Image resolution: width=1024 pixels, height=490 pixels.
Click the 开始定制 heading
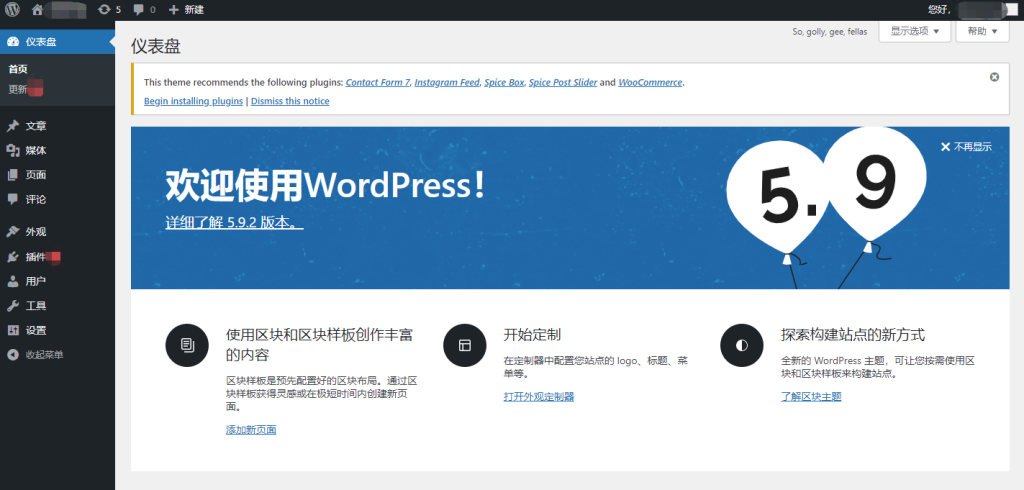(x=532, y=335)
